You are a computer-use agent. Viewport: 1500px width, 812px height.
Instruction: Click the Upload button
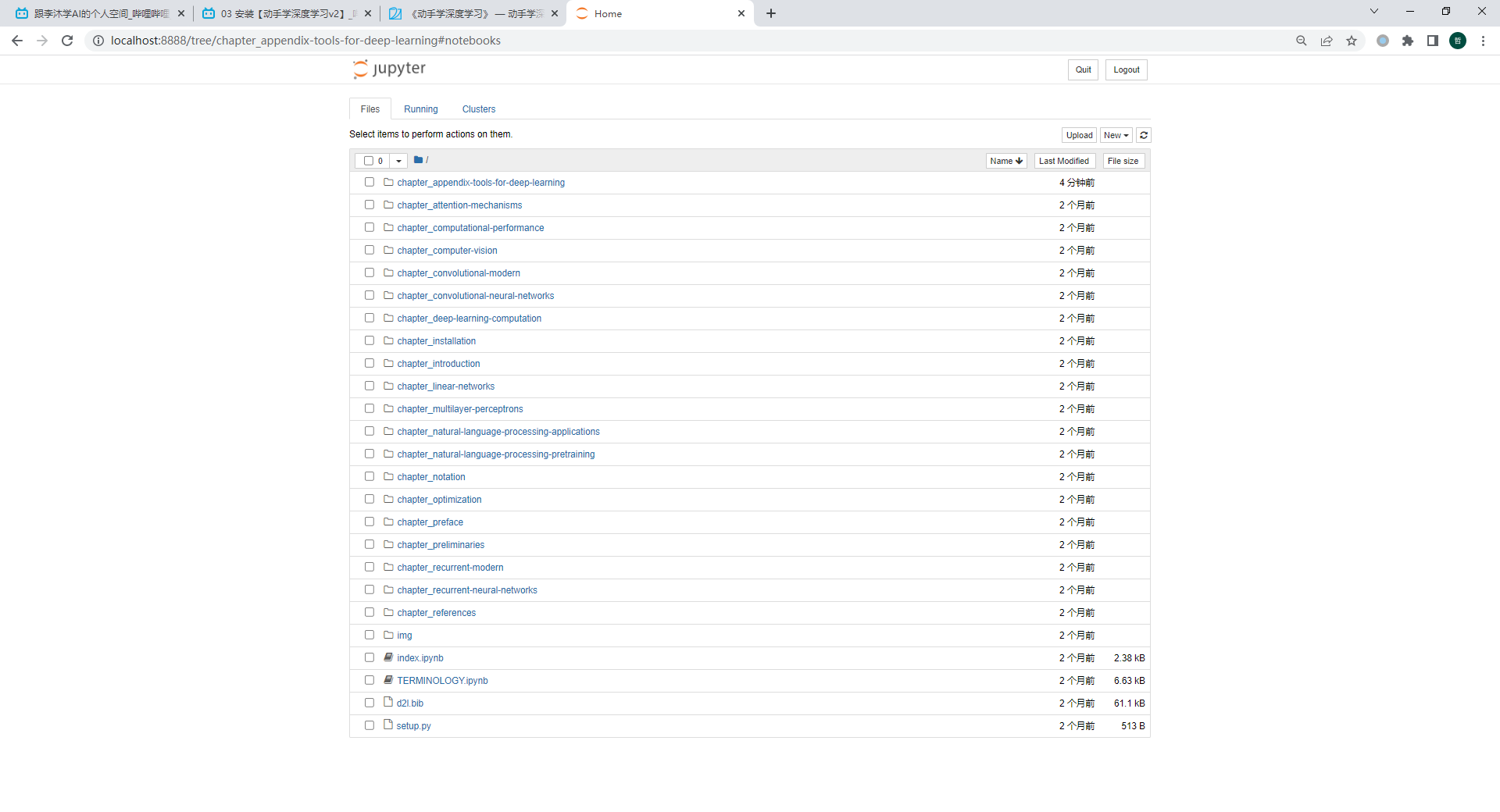pos(1079,135)
